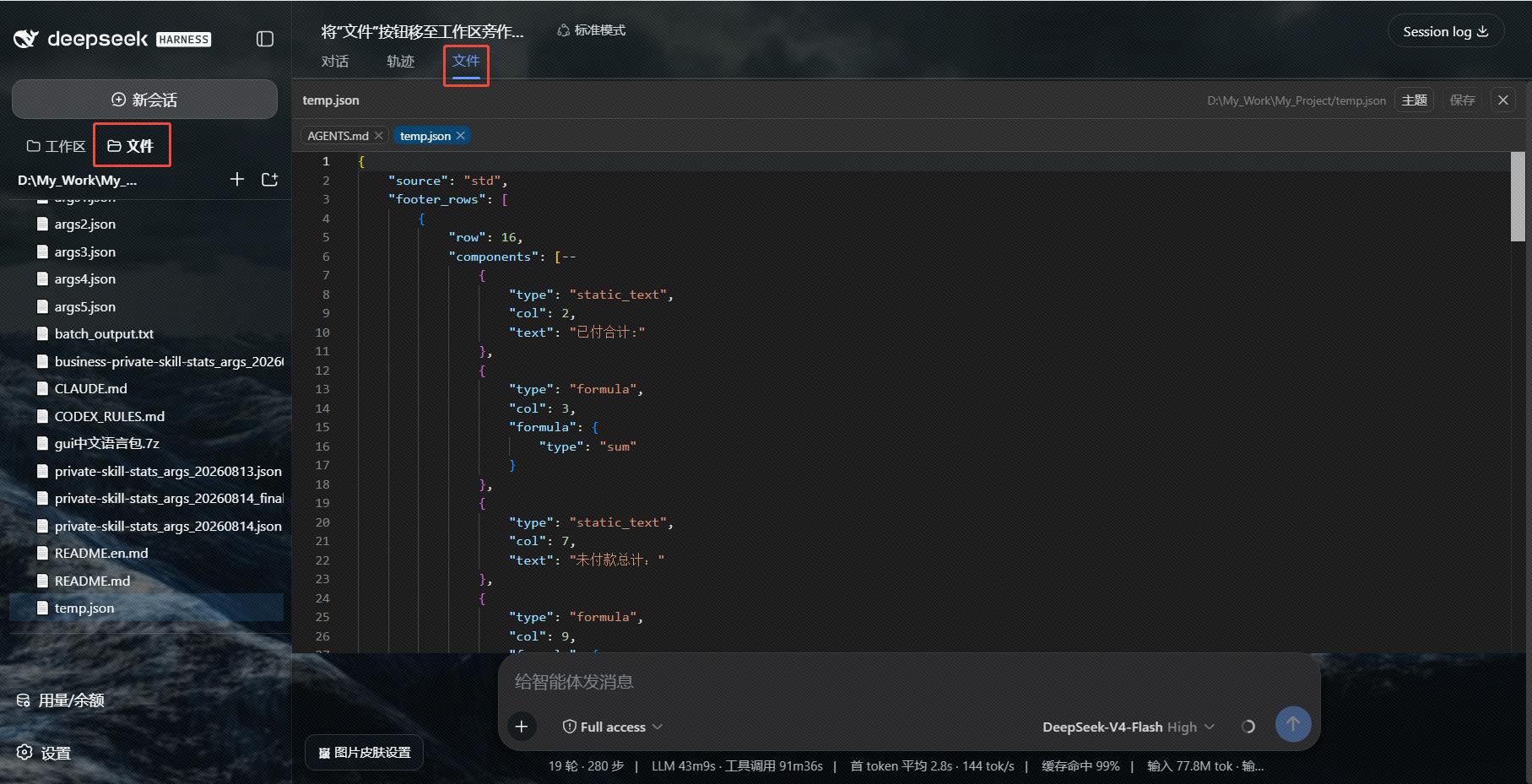Expand collapsed components array marker
The height and width of the screenshot is (784, 1532).
pos(569,257)
